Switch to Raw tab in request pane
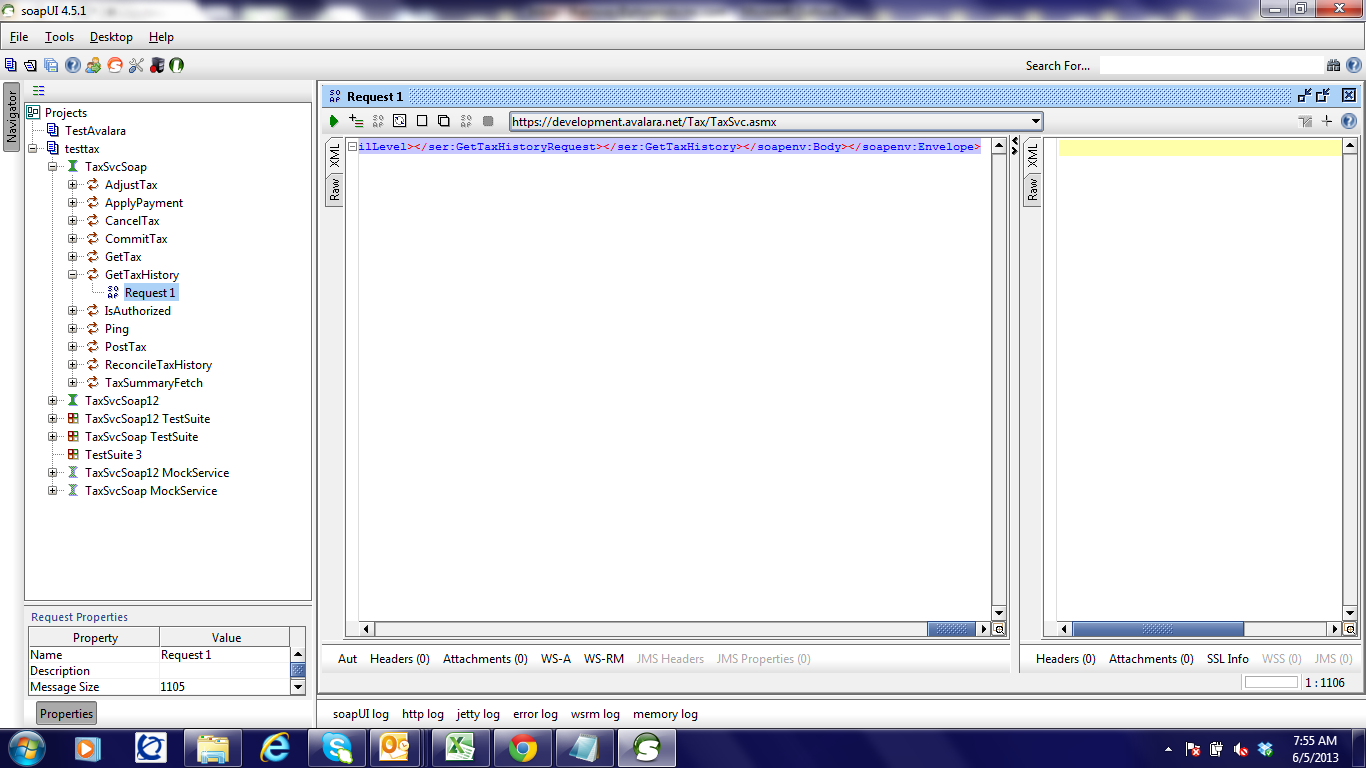This screenshot has width=1366, height=768. tap(334, 188)
